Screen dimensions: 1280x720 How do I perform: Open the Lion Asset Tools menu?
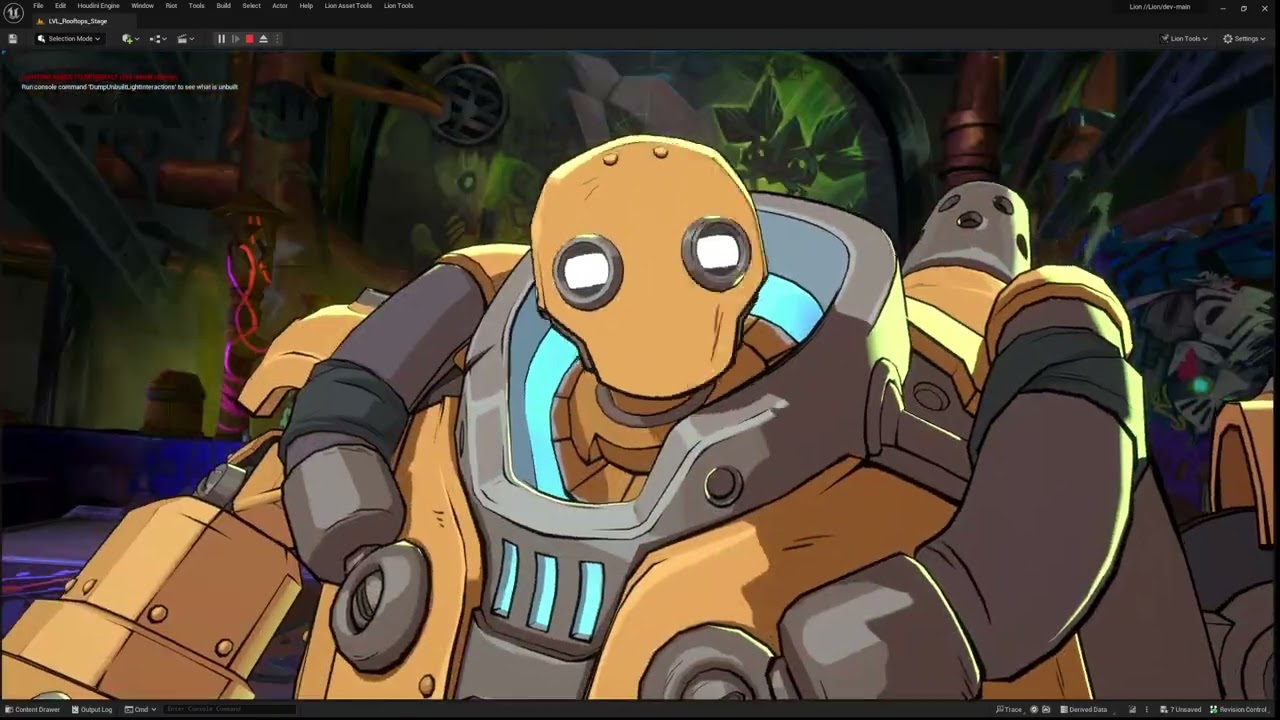click(x=348, y=6)
